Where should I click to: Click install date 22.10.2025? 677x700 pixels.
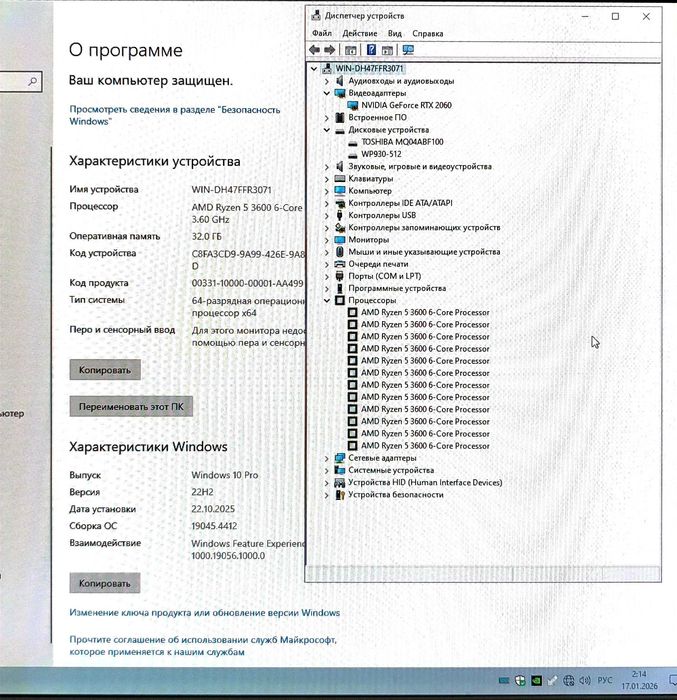213,509
